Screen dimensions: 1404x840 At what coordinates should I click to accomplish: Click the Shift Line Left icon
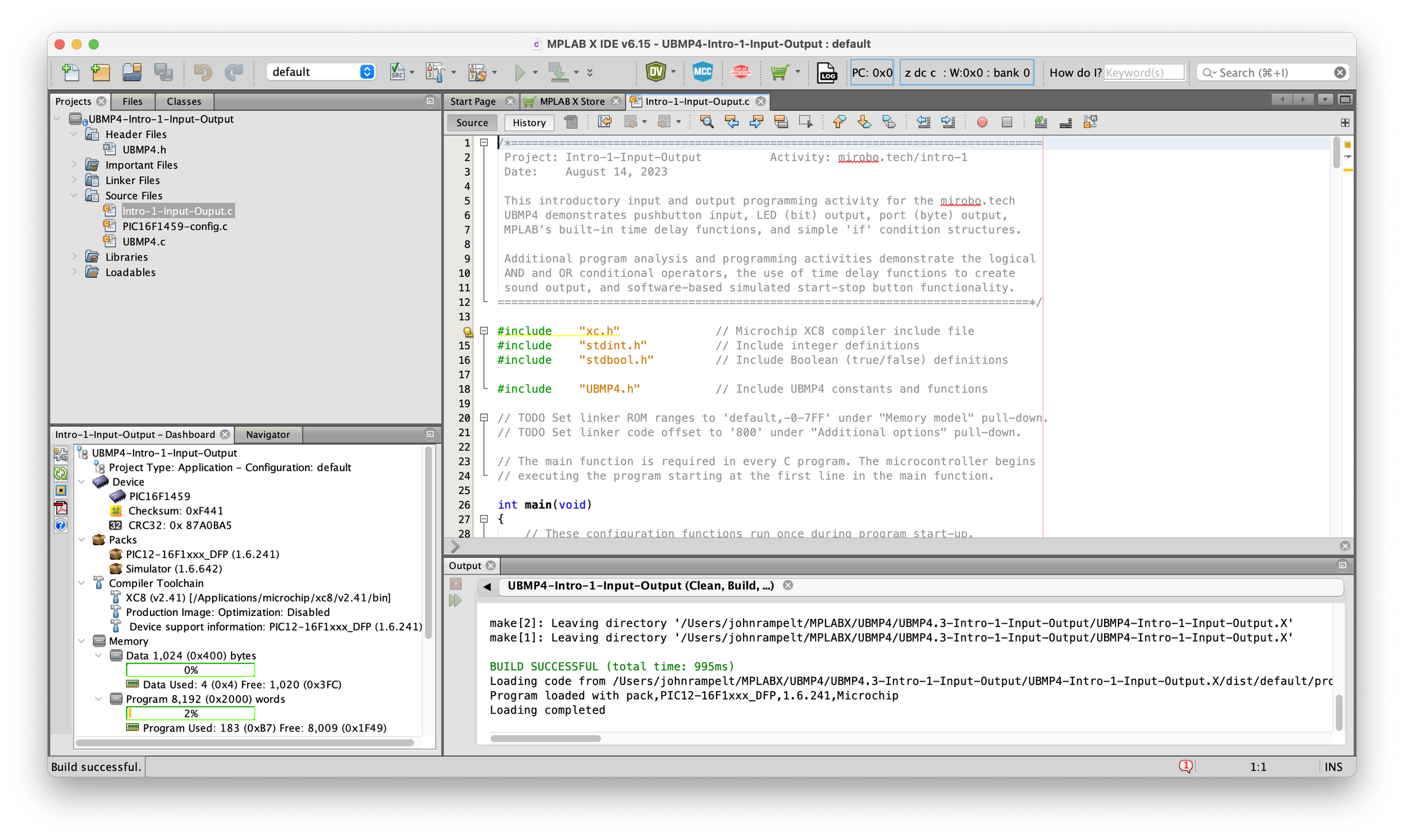[x=923, y=122]
